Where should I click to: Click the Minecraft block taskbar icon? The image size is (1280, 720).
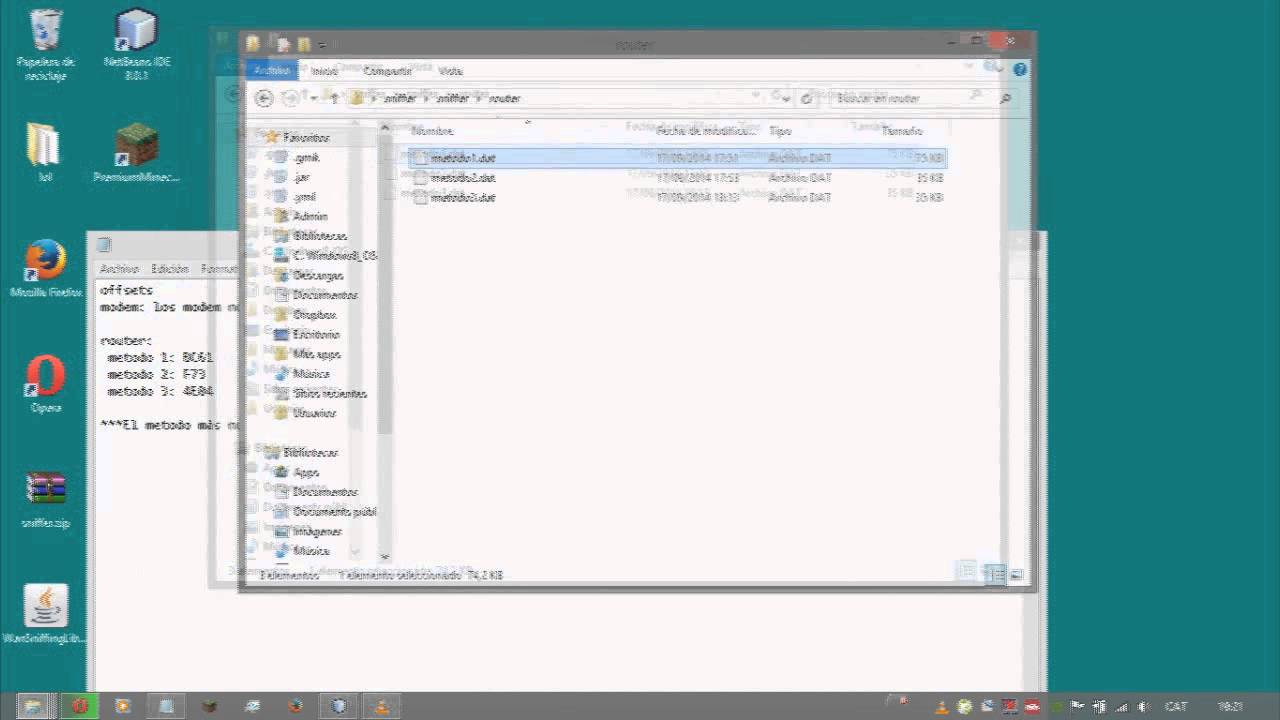click(x=209, y=706)
